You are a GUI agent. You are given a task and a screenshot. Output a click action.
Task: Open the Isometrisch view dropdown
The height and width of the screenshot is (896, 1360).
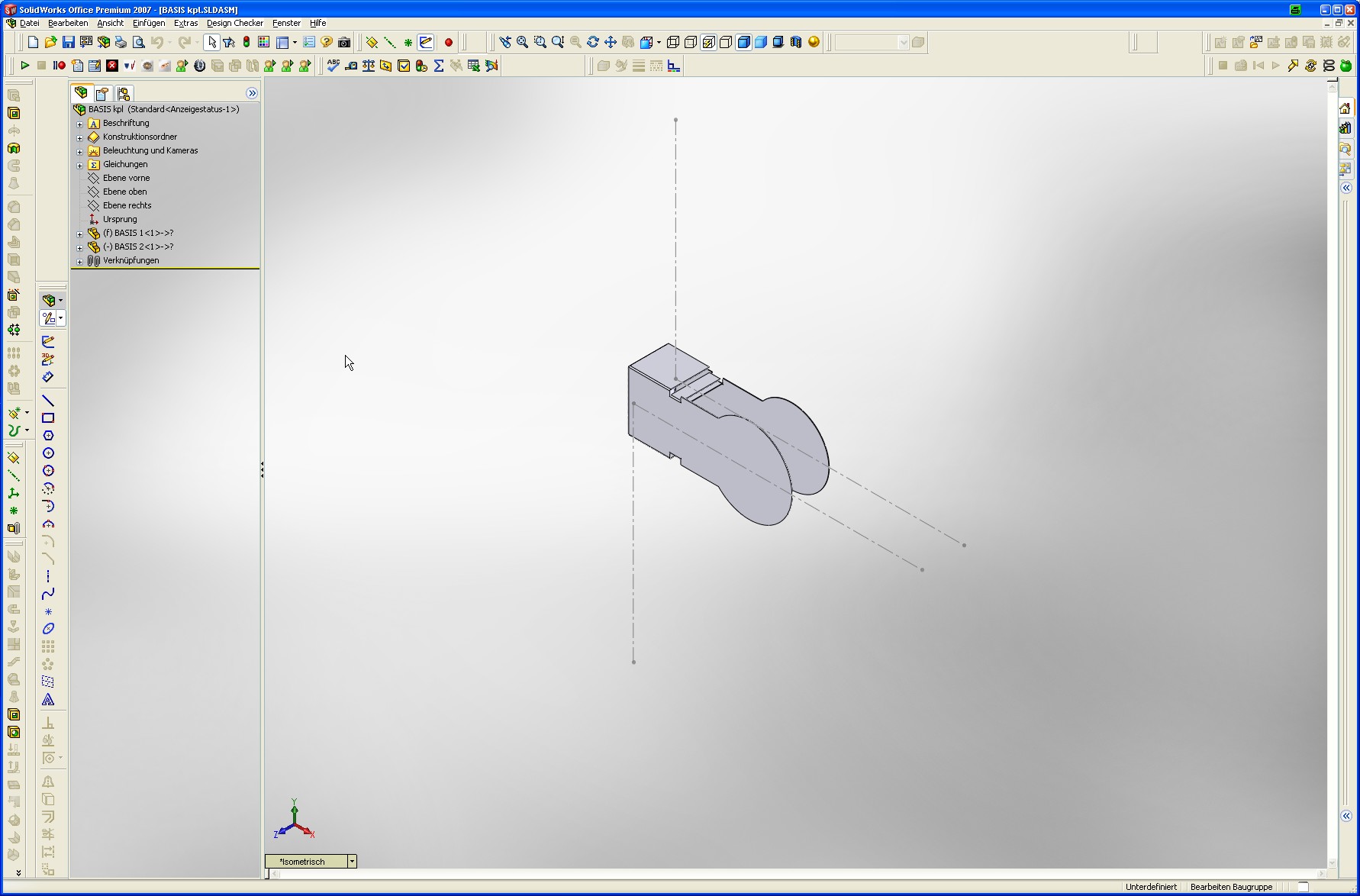tap(352, 862)
